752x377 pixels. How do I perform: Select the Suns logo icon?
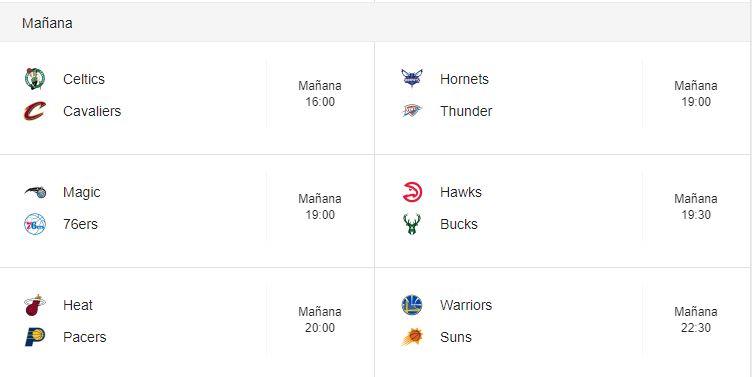click(x=412, y=337)
